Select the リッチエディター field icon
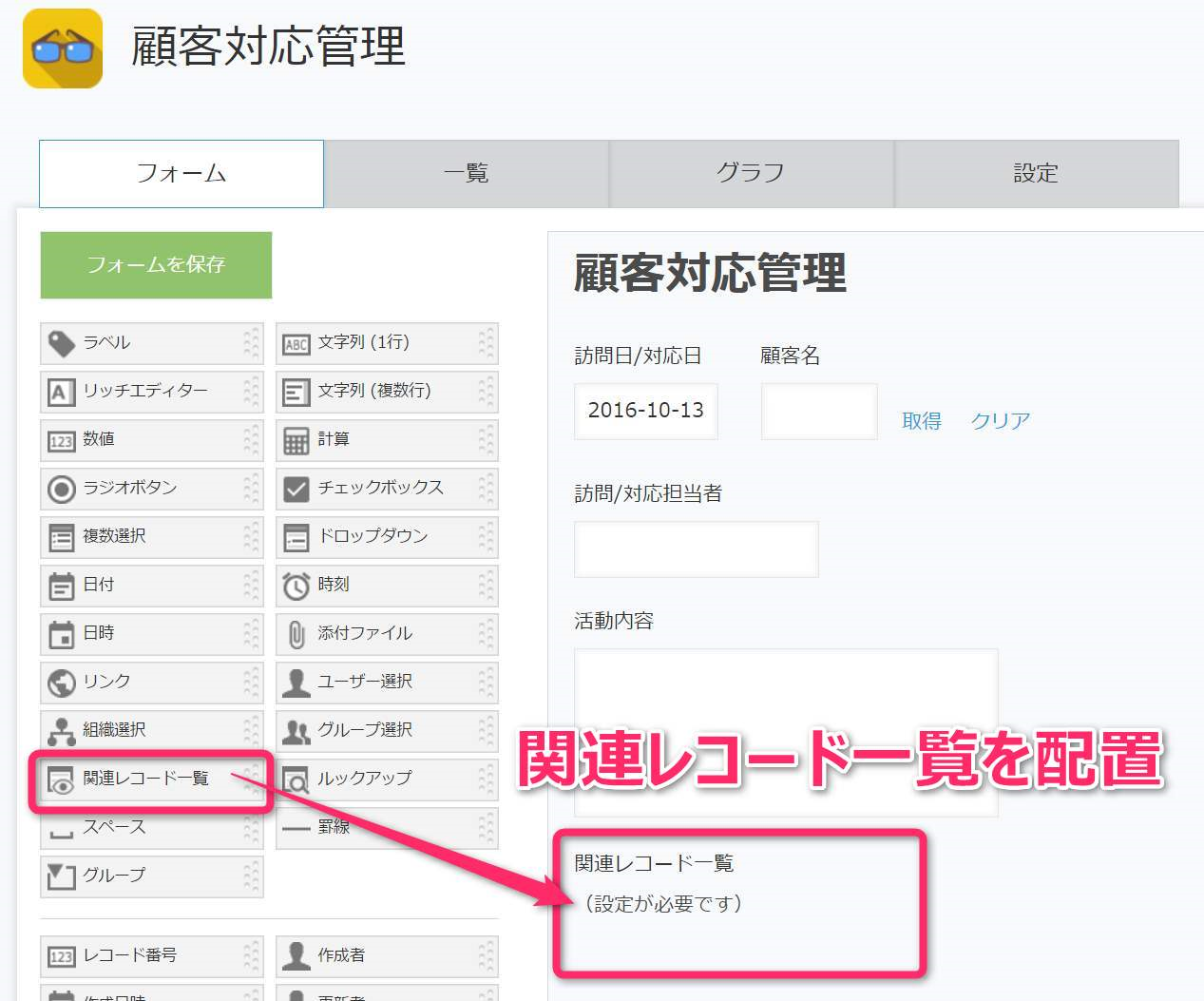 click(62, 392)
